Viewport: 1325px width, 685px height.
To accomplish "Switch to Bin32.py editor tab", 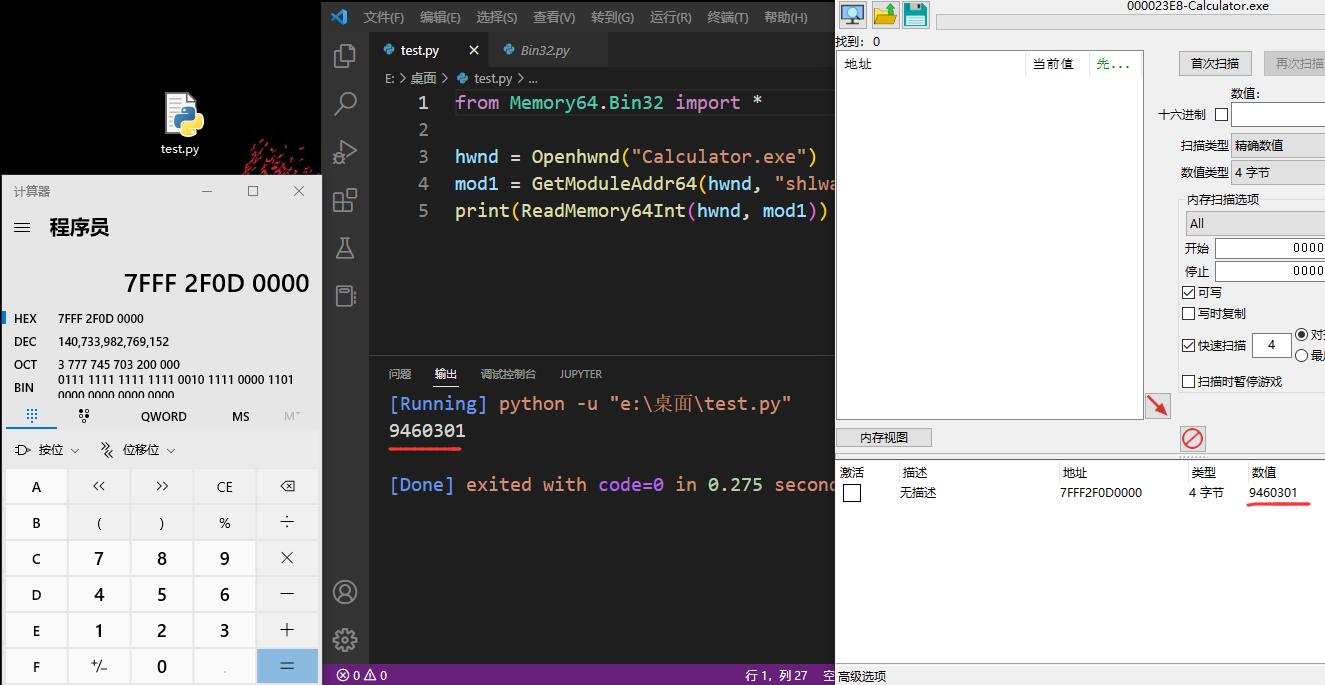I will [546, 50].
